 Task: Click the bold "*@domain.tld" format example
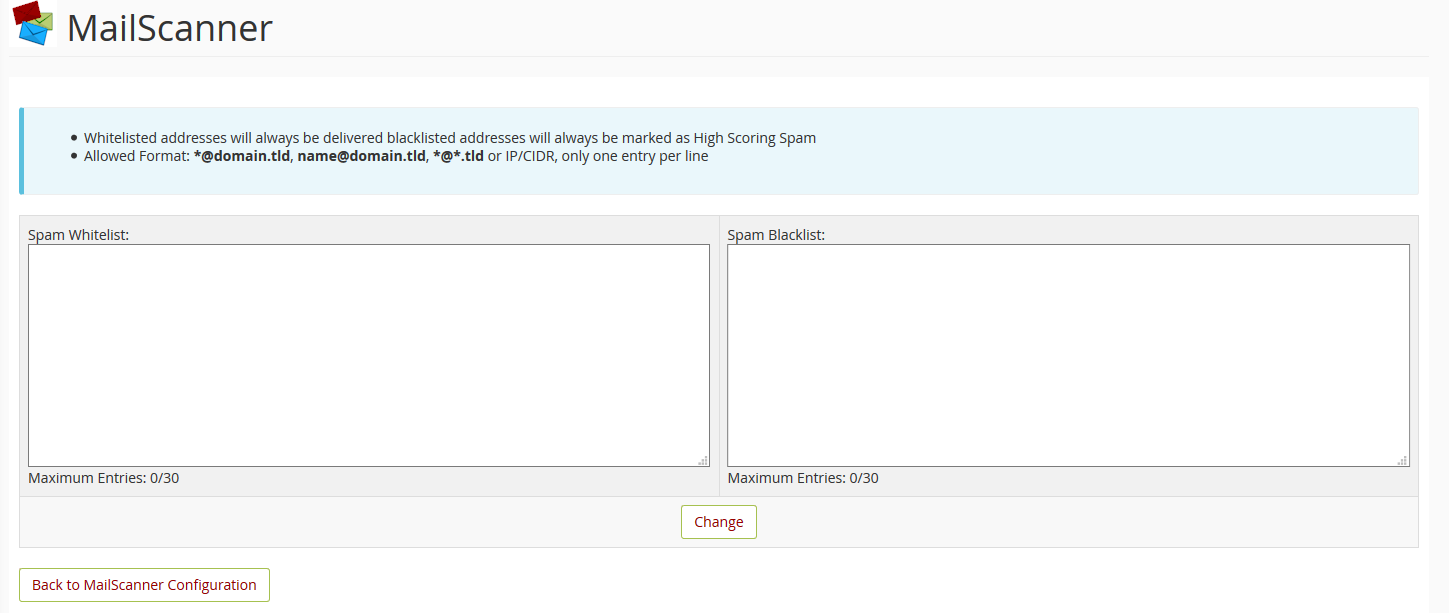[242, 156]
